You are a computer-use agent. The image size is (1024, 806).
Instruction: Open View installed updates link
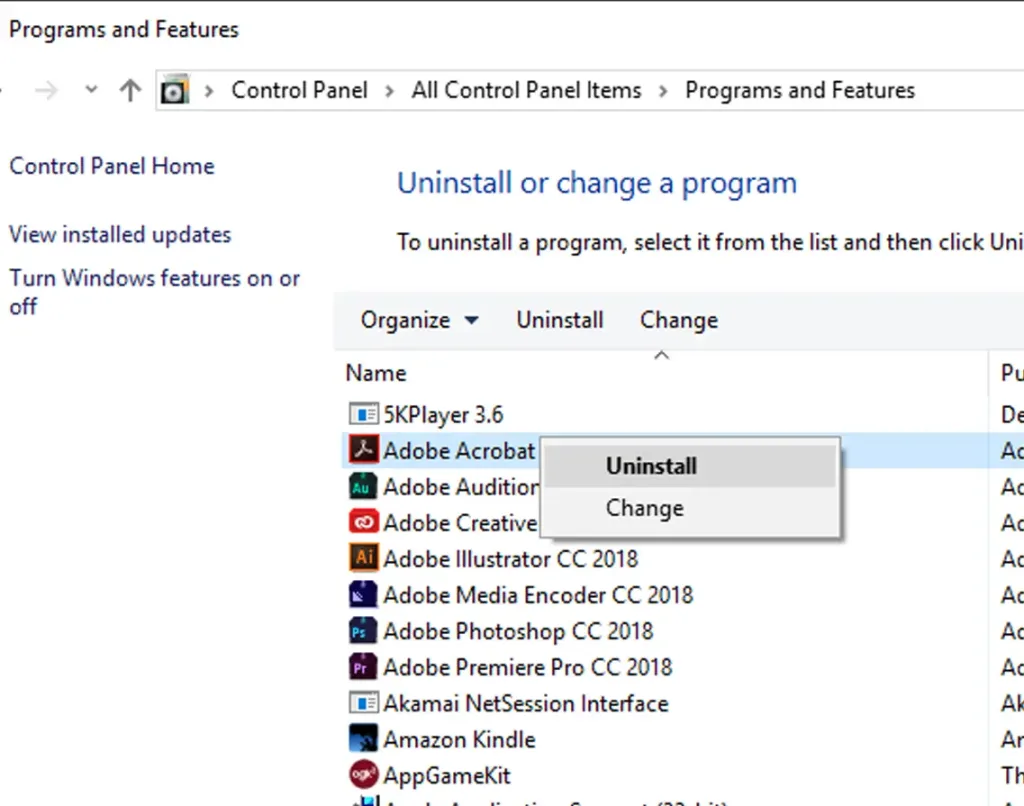pyautogui.click(x=120, y=235)
